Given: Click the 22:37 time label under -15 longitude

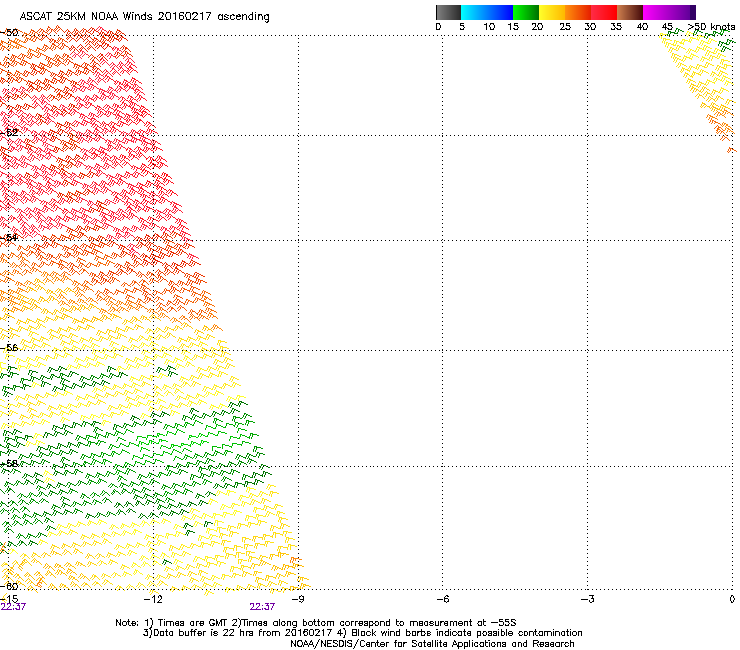Looking at the screenshot, I should pos(13,607).
